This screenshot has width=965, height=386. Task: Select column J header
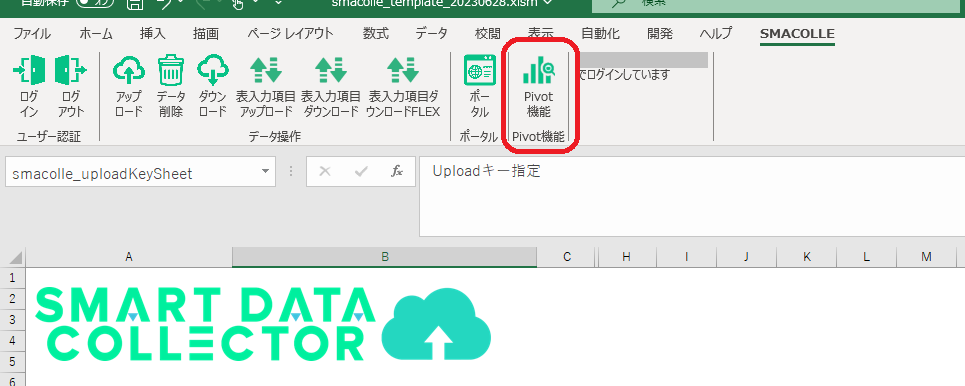pos(746,257)
